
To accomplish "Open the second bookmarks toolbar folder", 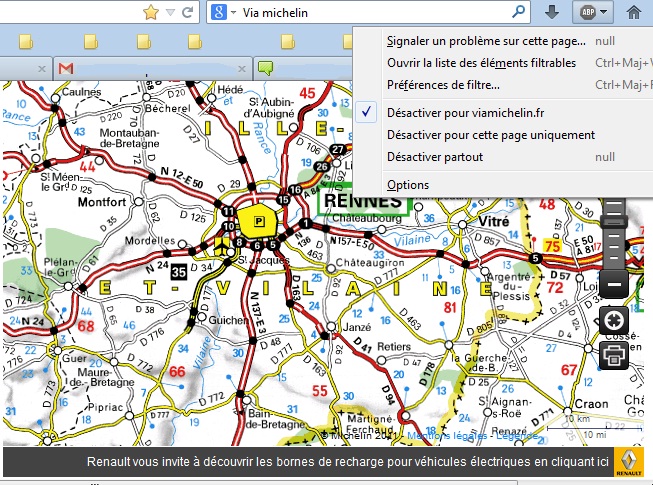I will (x=91, y=42).
